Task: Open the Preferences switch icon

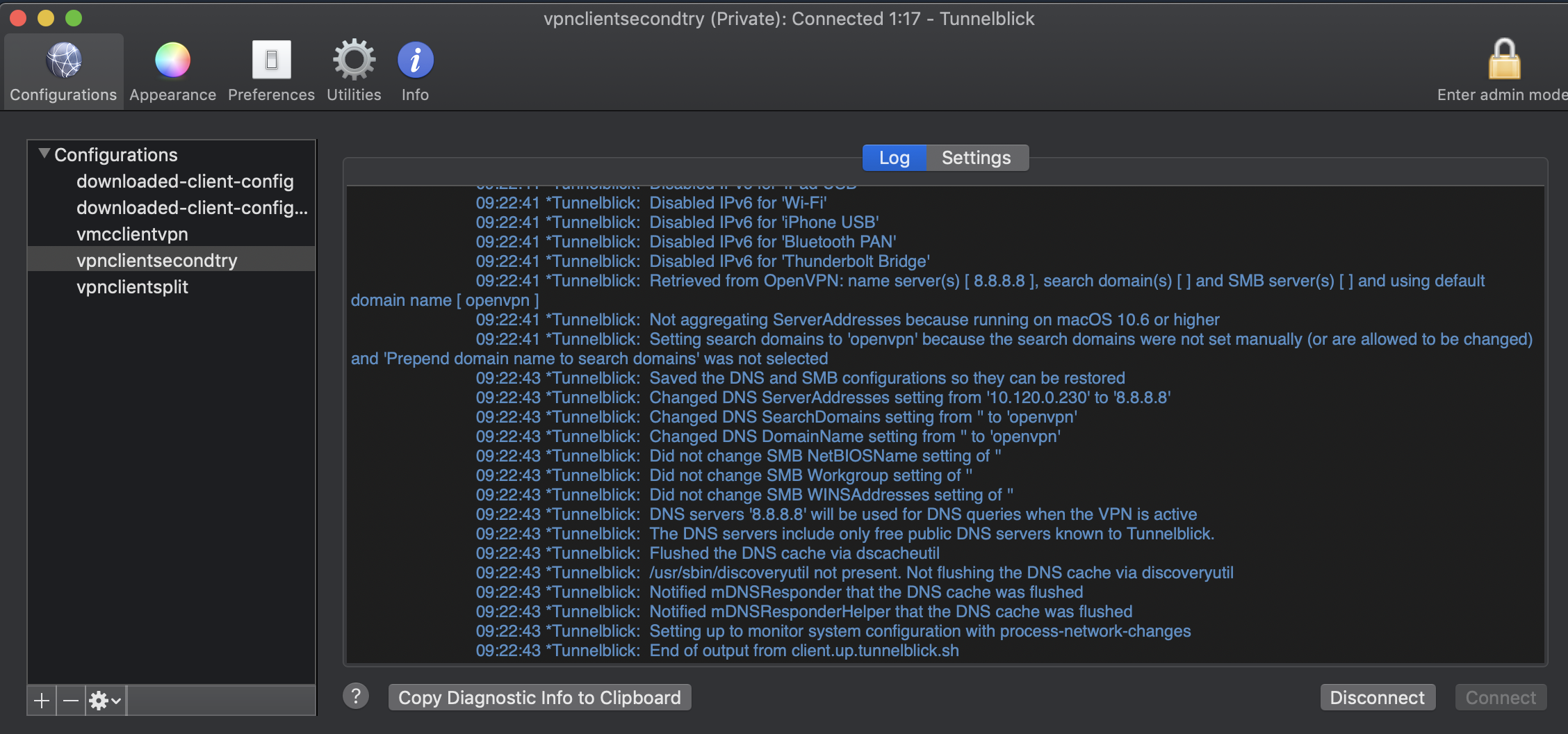Action: tap(271, 61)
